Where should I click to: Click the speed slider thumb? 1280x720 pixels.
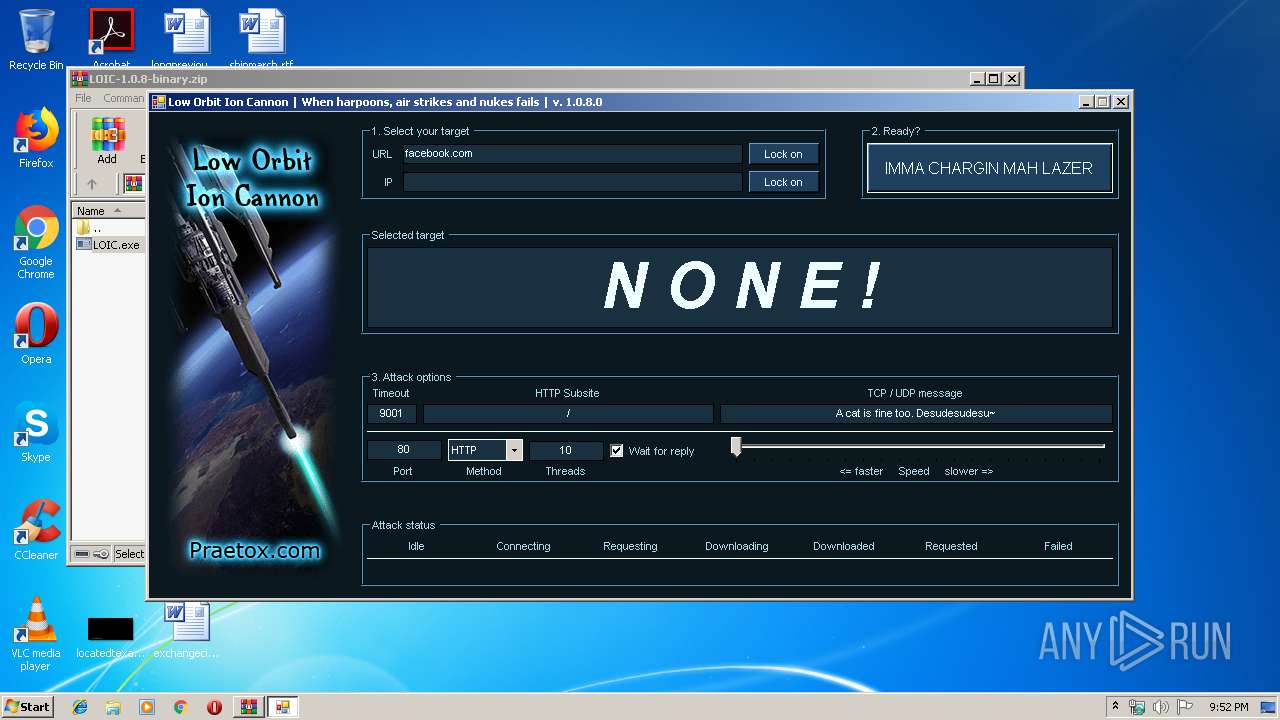(736, 447)
